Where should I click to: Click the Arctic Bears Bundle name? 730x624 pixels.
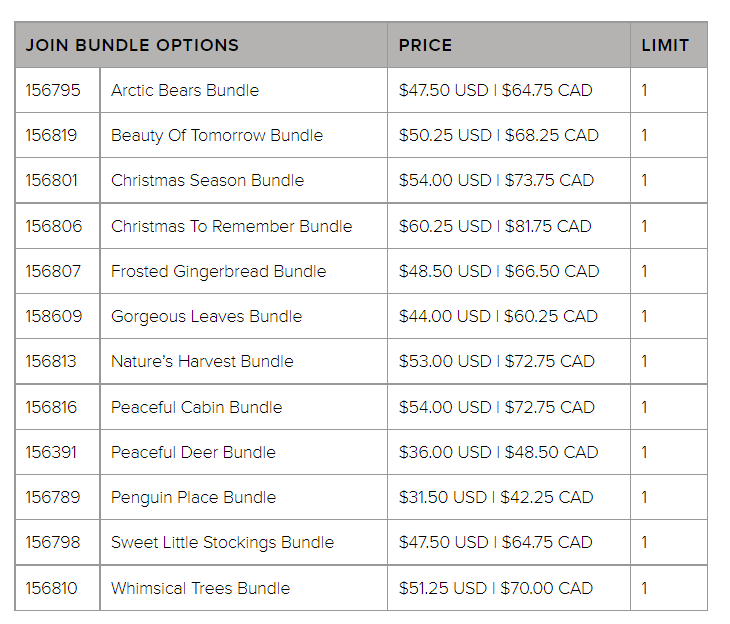coord(185,90)
